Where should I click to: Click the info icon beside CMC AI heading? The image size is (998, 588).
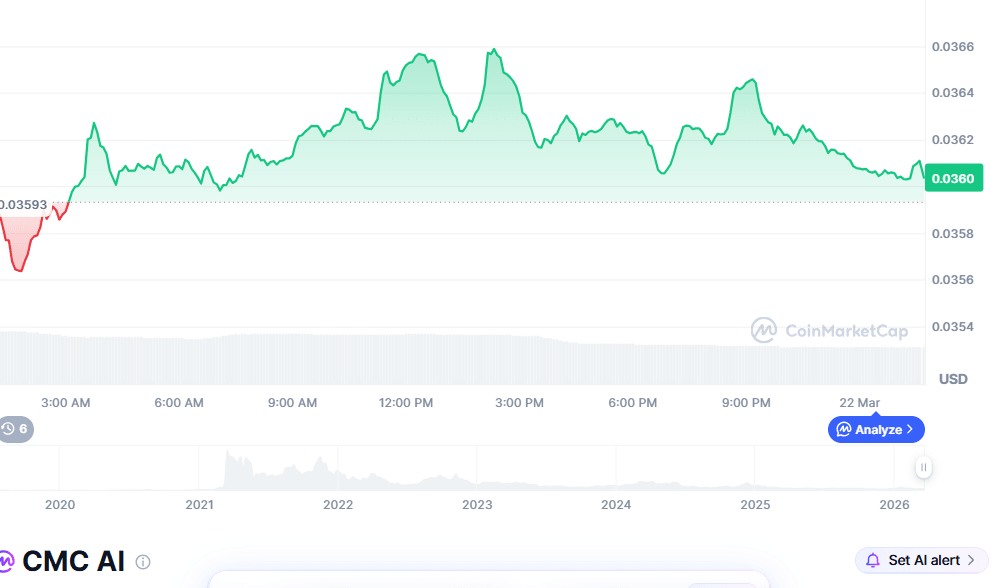[142, 560]
